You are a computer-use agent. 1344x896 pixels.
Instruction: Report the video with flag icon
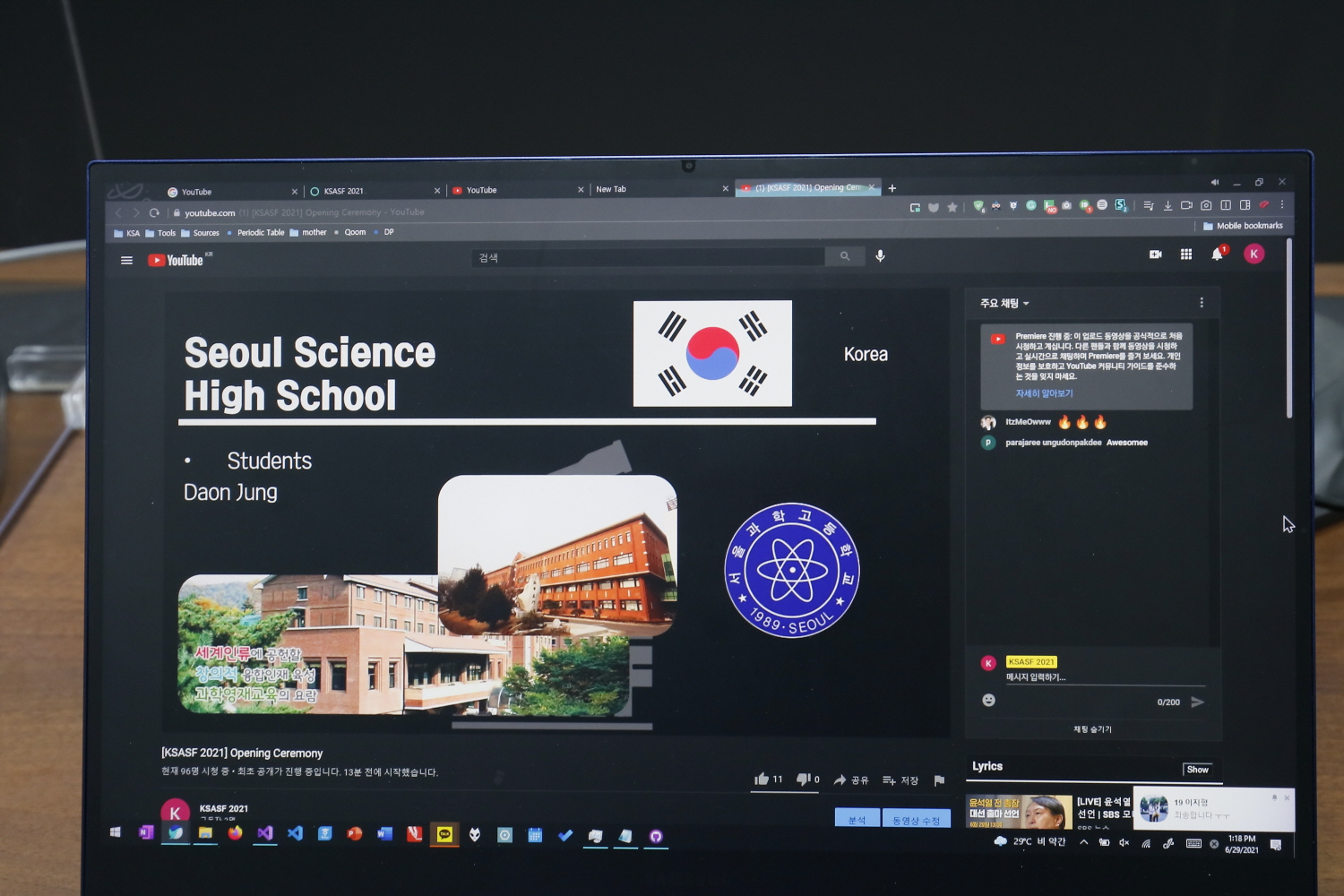(x=939, y=780)
